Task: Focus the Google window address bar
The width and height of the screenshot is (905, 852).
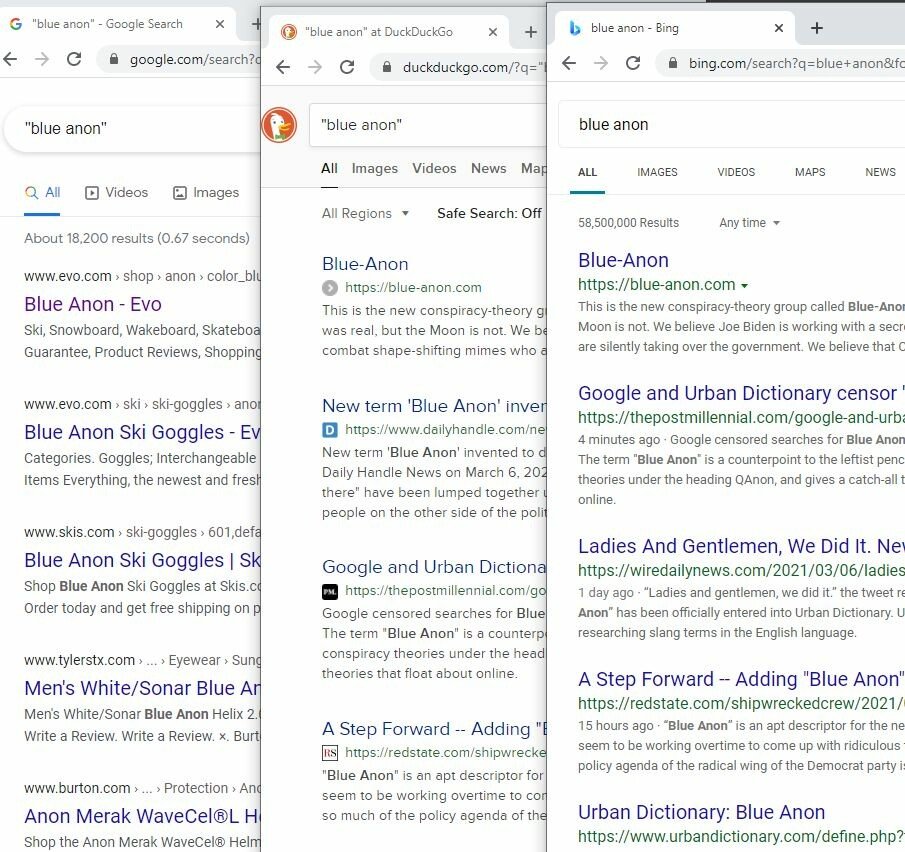Action: pos(180,59)
